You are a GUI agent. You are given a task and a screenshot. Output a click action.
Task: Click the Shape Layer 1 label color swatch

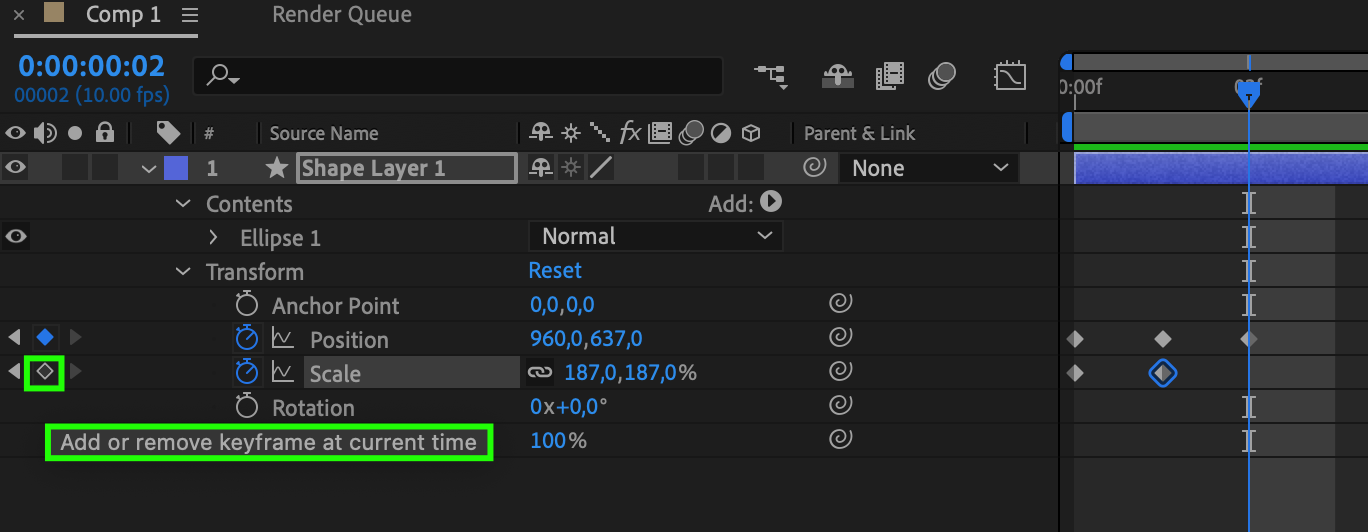(x=175, y=168)
